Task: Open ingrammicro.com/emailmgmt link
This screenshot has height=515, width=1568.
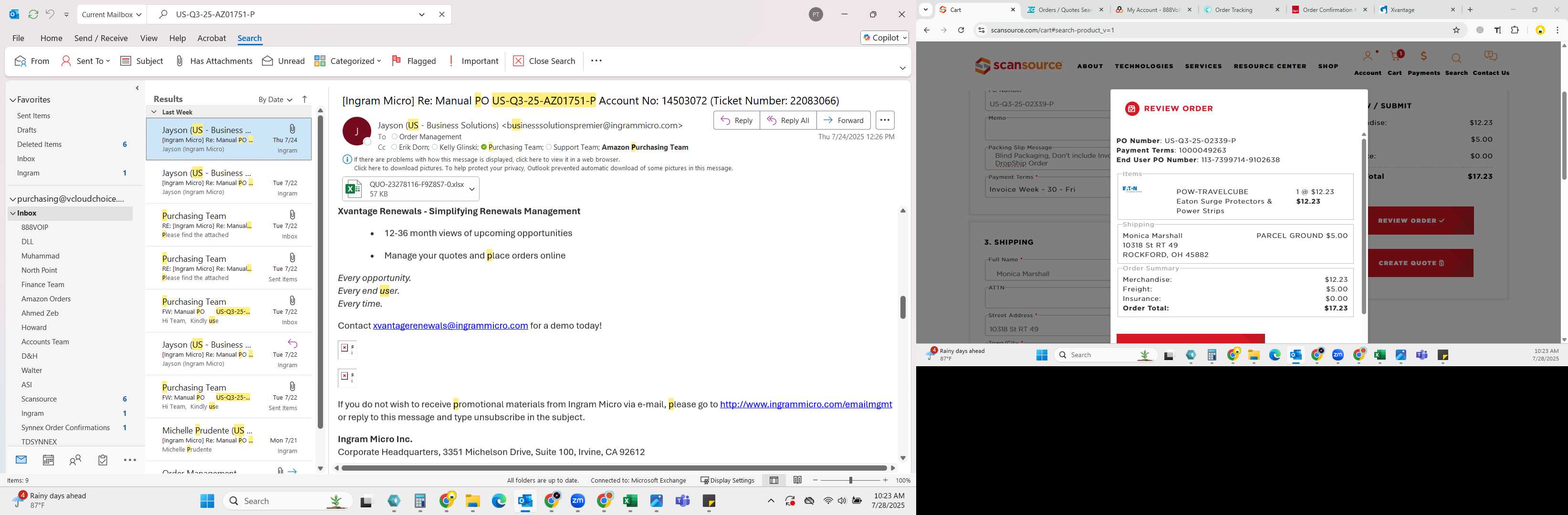Action: (806, 404)
